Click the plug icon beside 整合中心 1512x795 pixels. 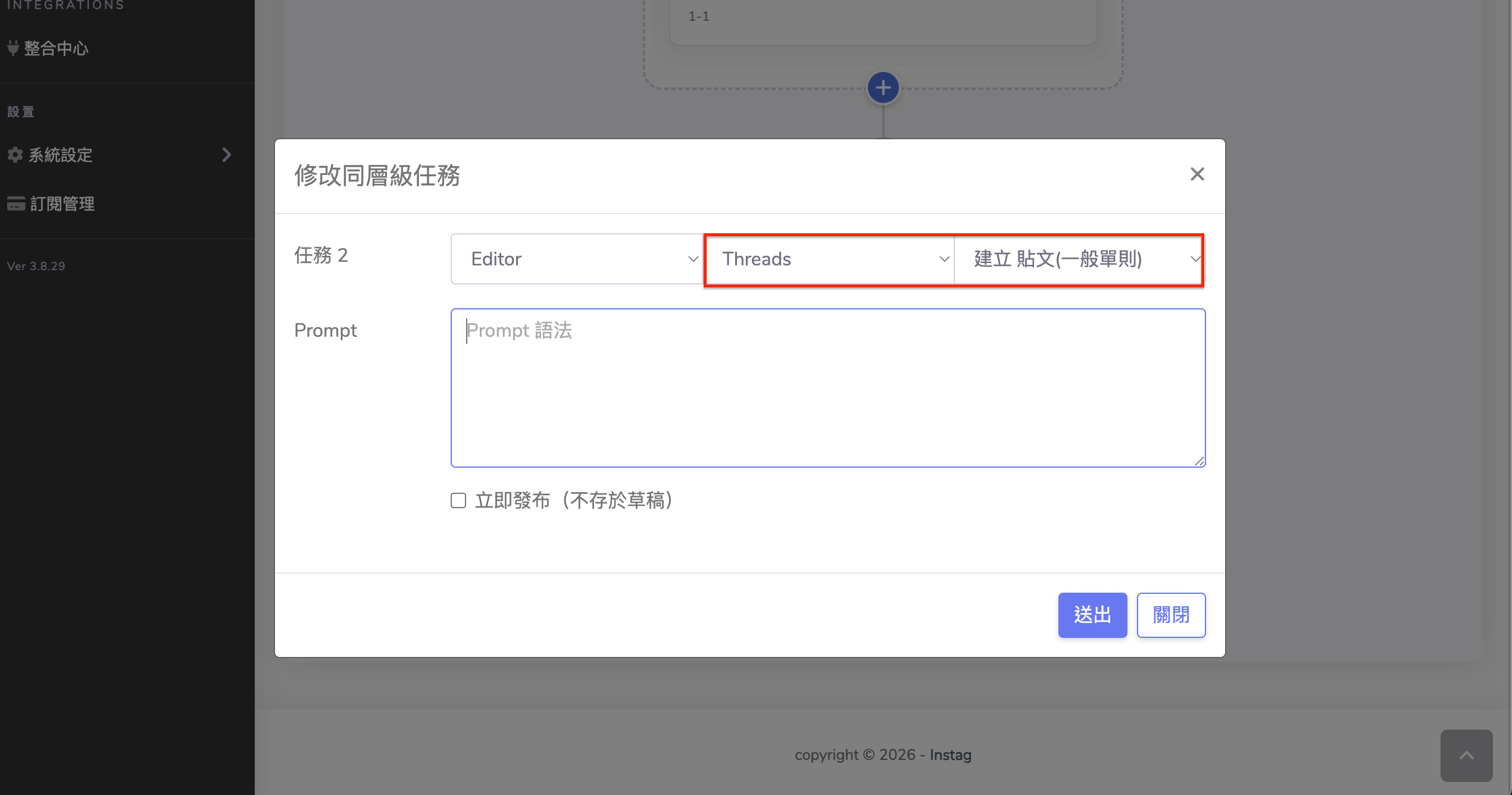(x=13, y=48)
